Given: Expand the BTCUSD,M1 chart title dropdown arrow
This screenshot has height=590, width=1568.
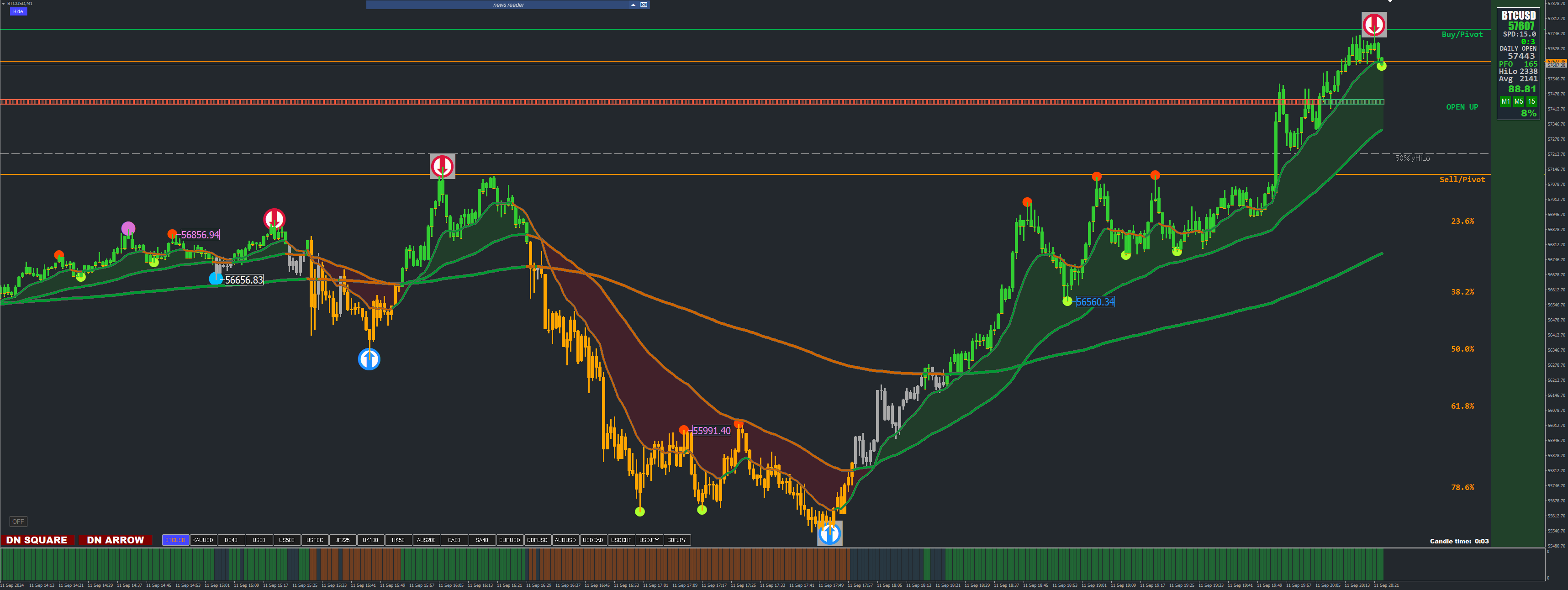Looking at the screenshot, I should coord(3,4).
